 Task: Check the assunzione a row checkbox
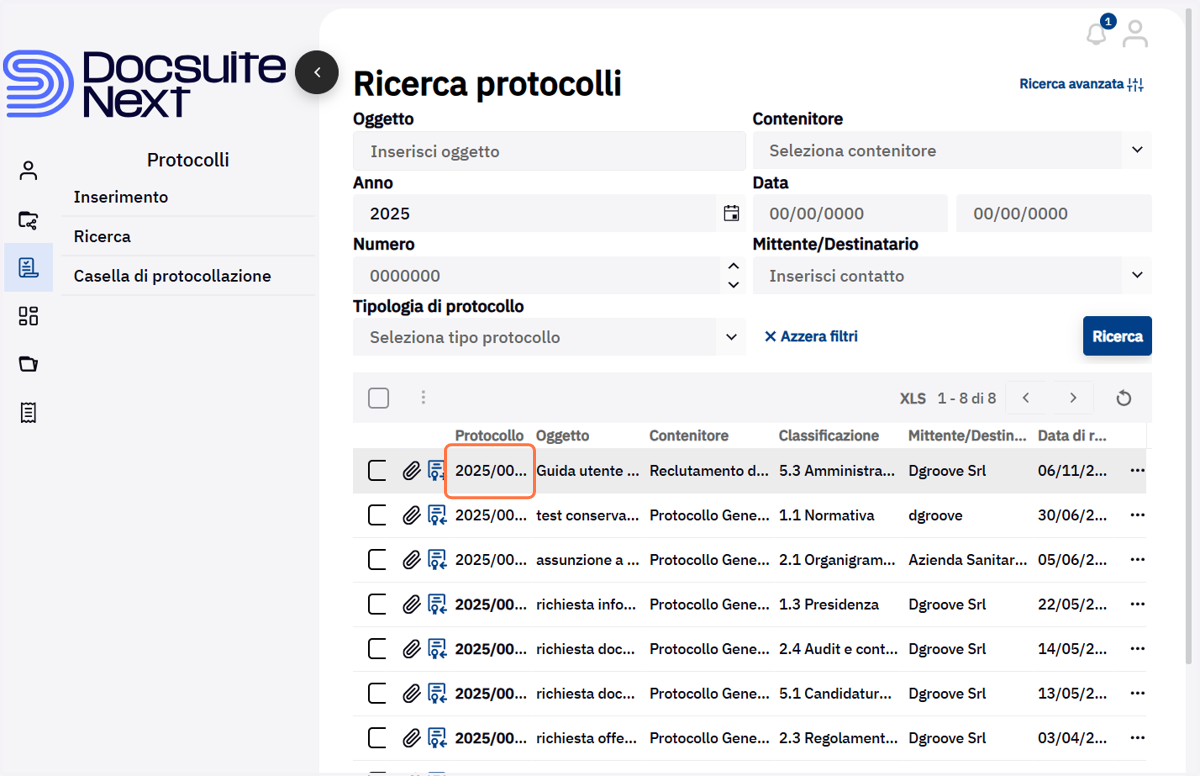point(377,560)
